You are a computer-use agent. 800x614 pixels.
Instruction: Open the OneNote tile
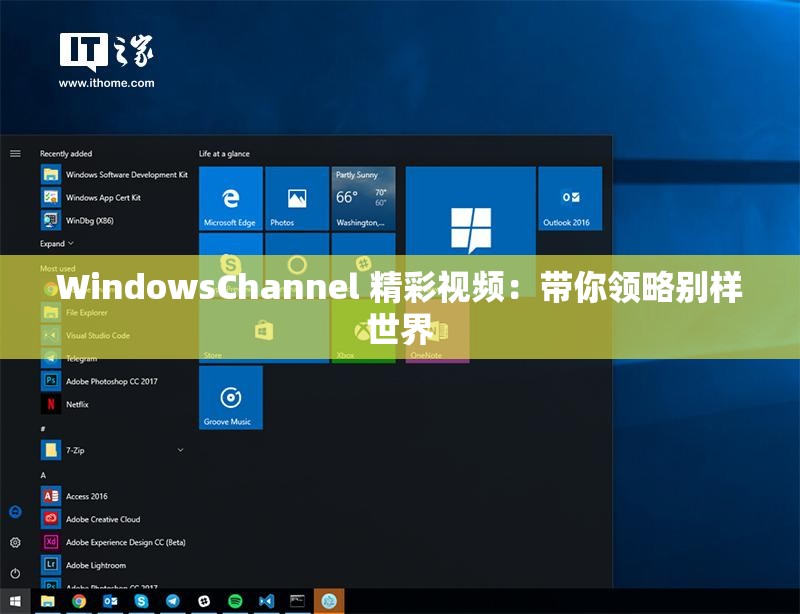click(437, 331)
